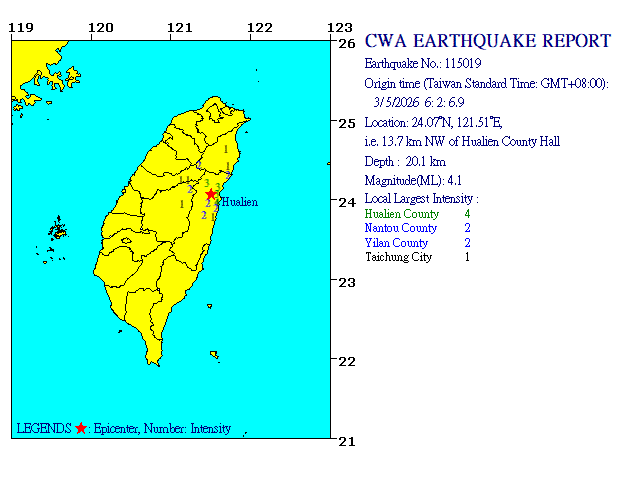
Task: Select the Yilan County intensity entry
Action: click(416, 243)
